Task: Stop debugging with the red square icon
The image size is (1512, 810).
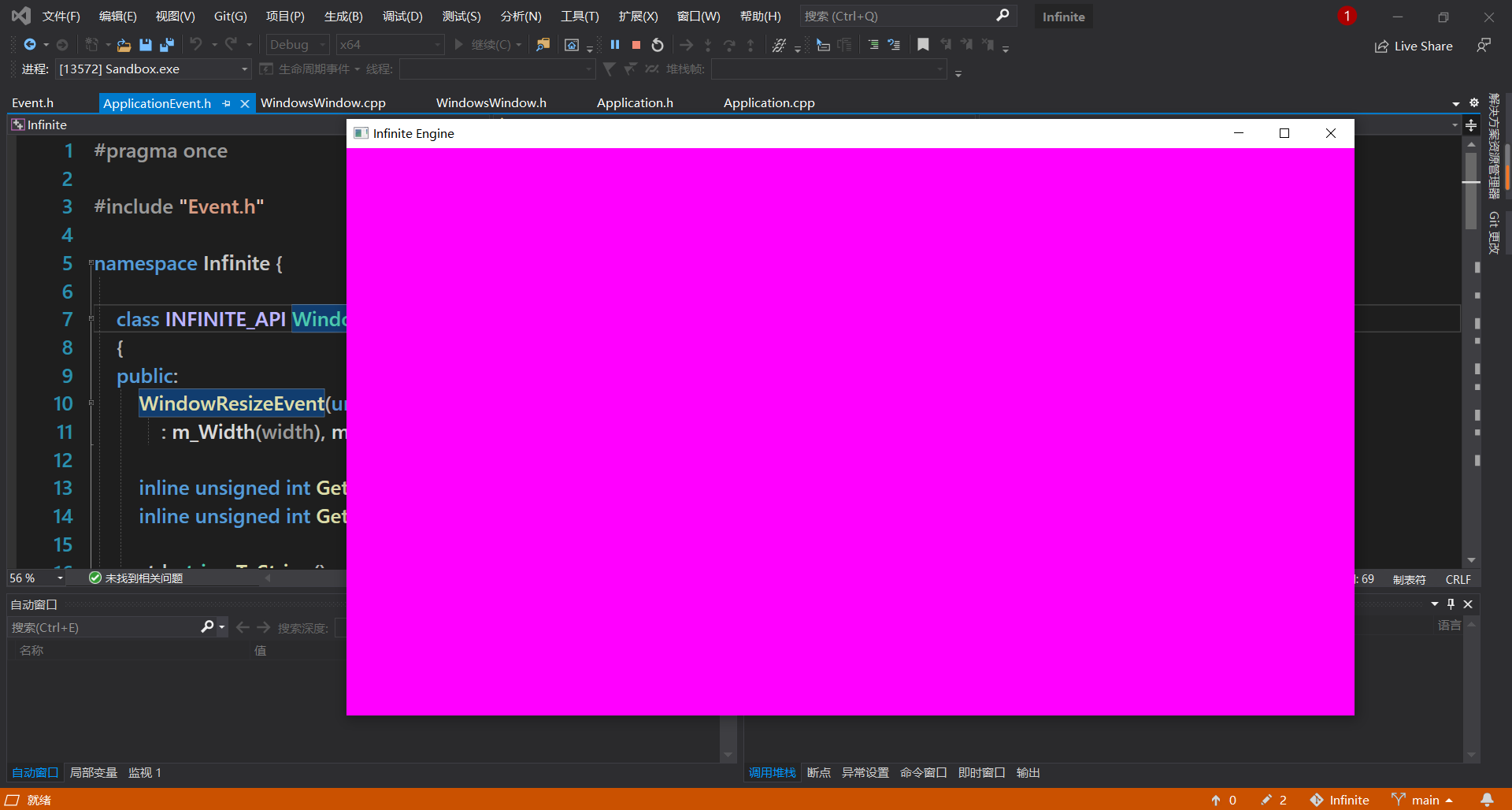Action: [x=636, y=45]
